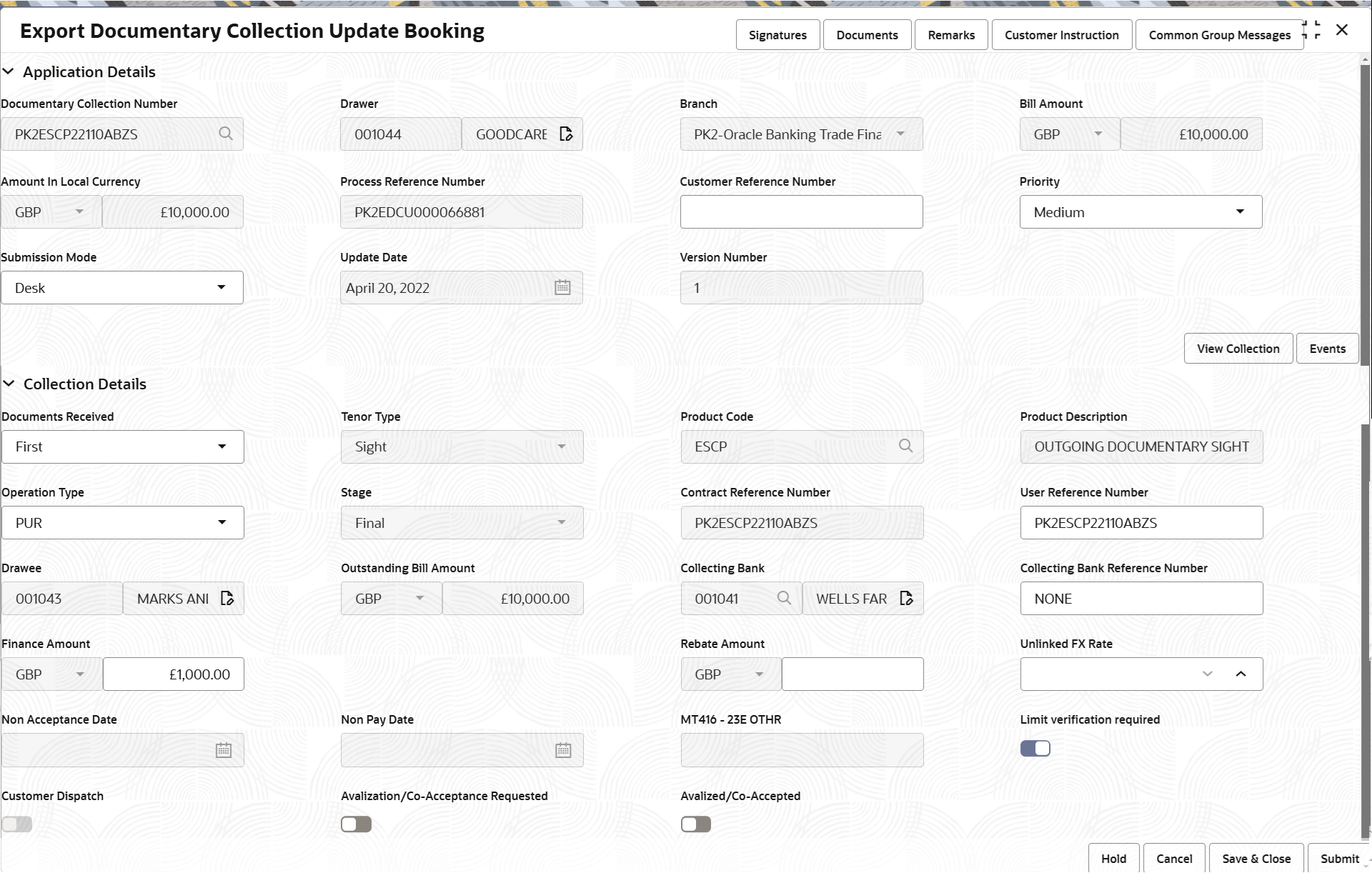This screenshot has width=1372, height=873.
Task: Click Product Code search magnifier icon
Action: pyautogui.click(x=905, y=446)
